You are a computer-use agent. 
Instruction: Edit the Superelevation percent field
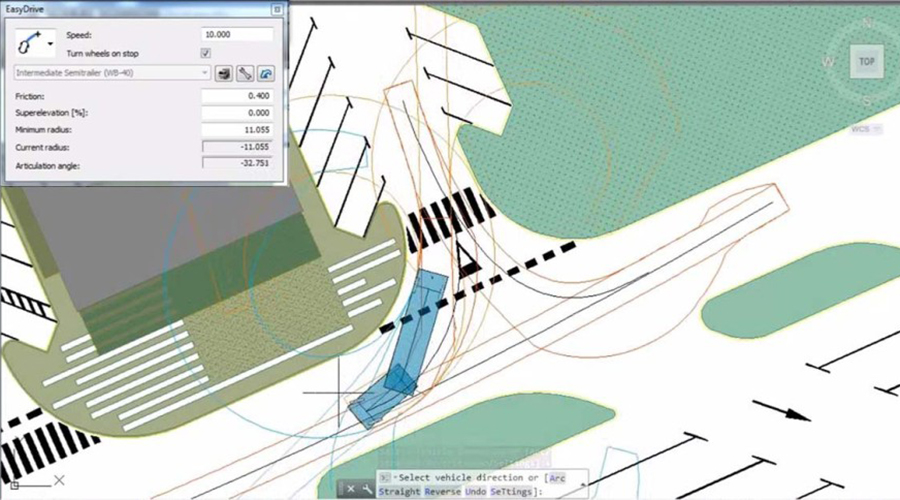click(237, 113)
